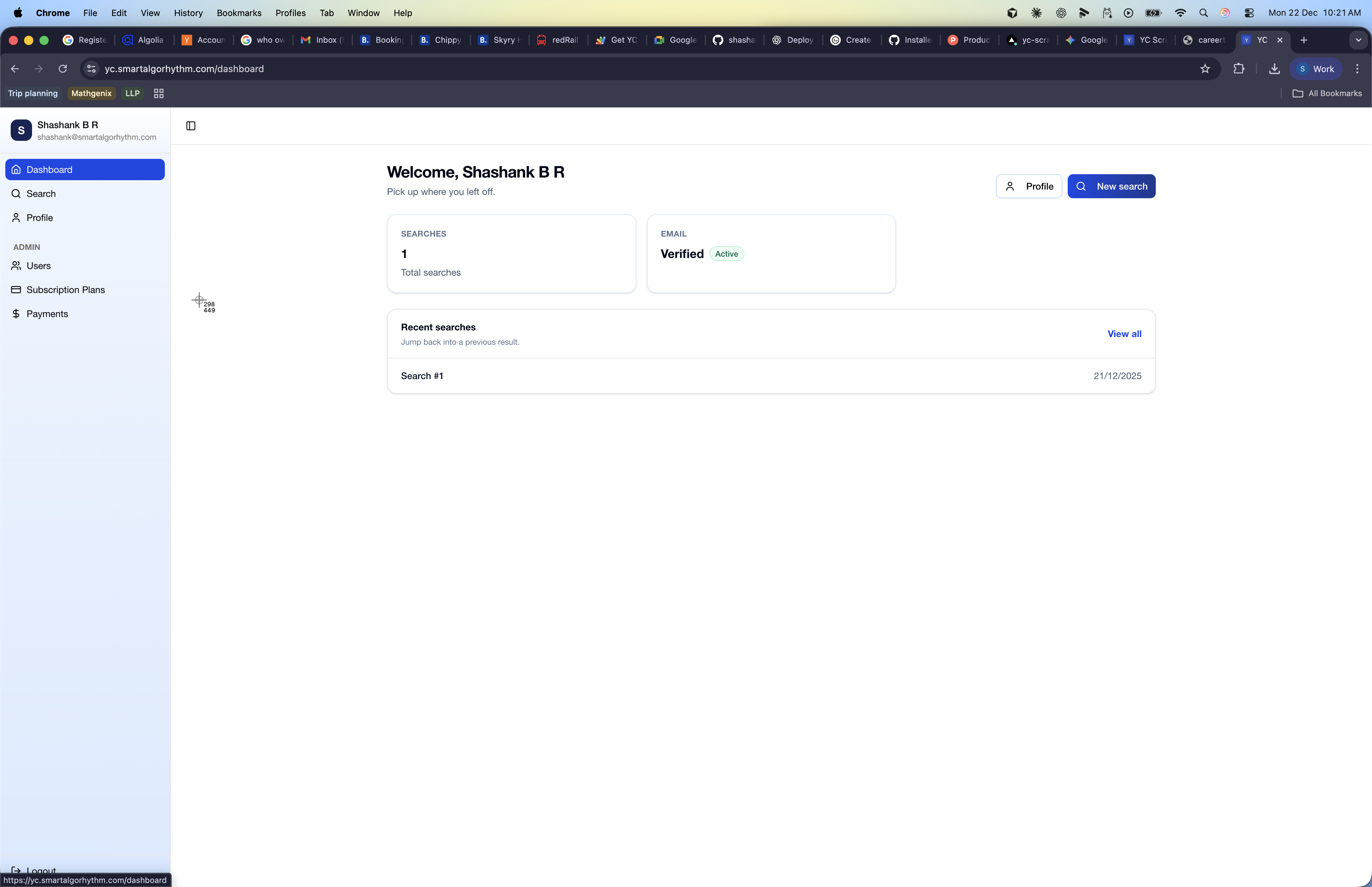This screenshot has height=887, width=1372.
Task: Toggle the sidebar collapse control
Action: (191, 125)
